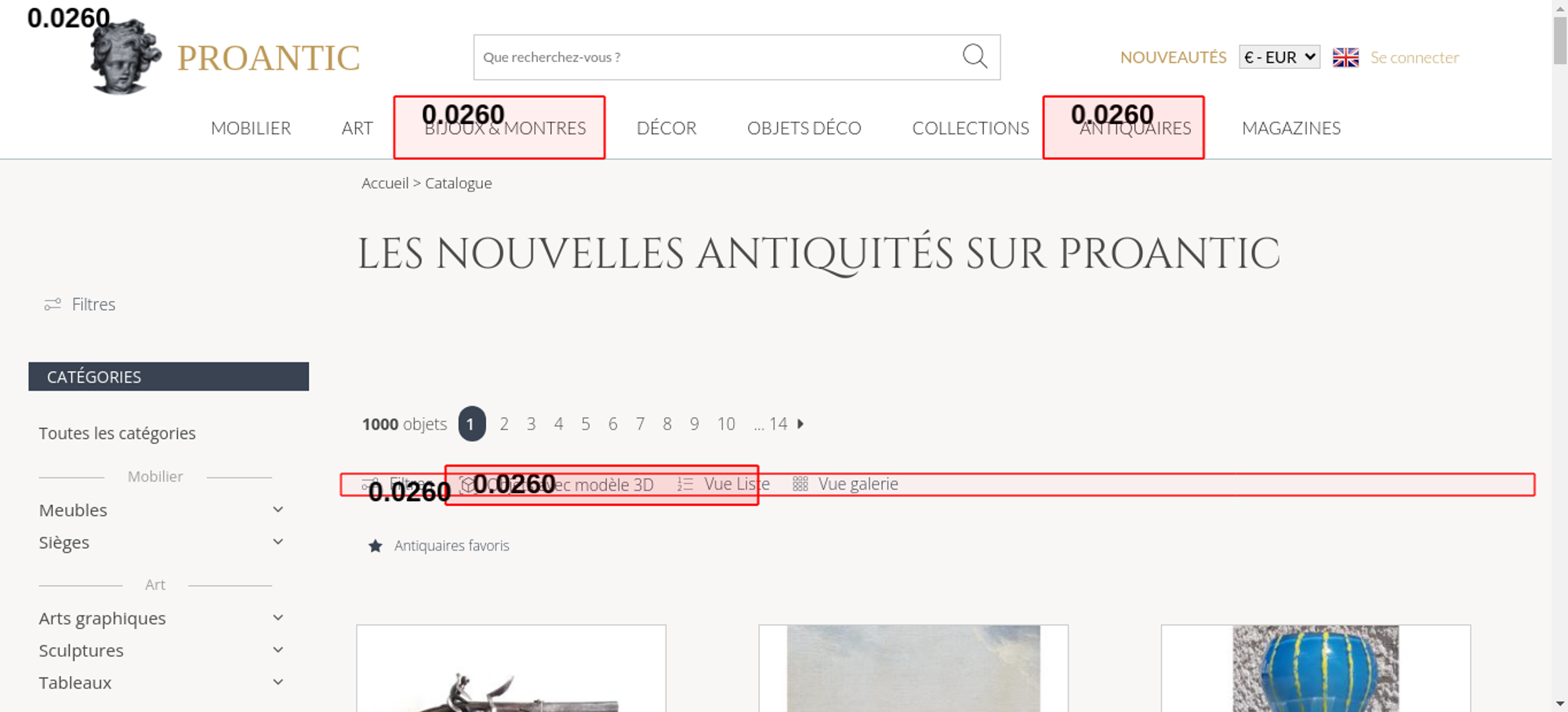The height and width of the screenshot is (712, 1568).
Task: Open the Mobilier menu
Action: [x=251, y=128]
